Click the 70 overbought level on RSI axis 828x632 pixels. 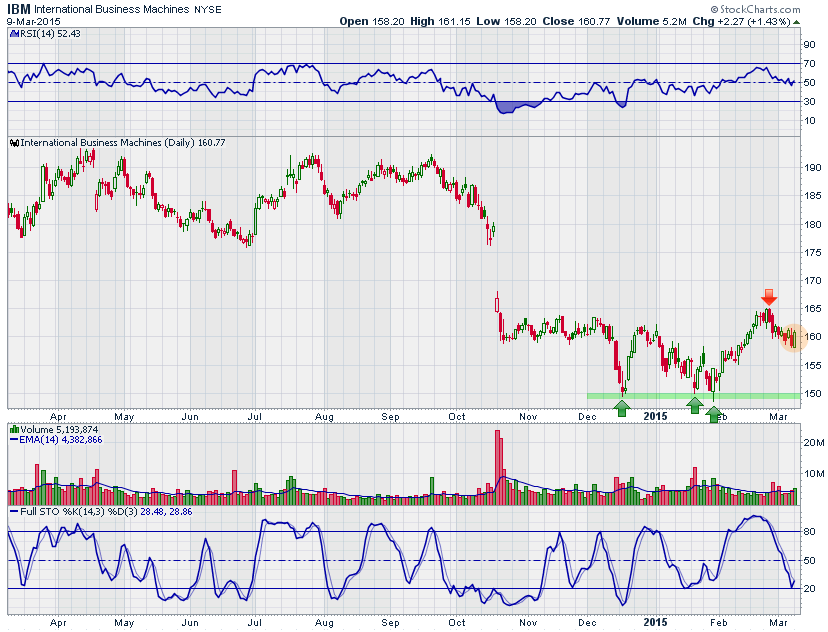pyautogui.click(x=809, y=63)
